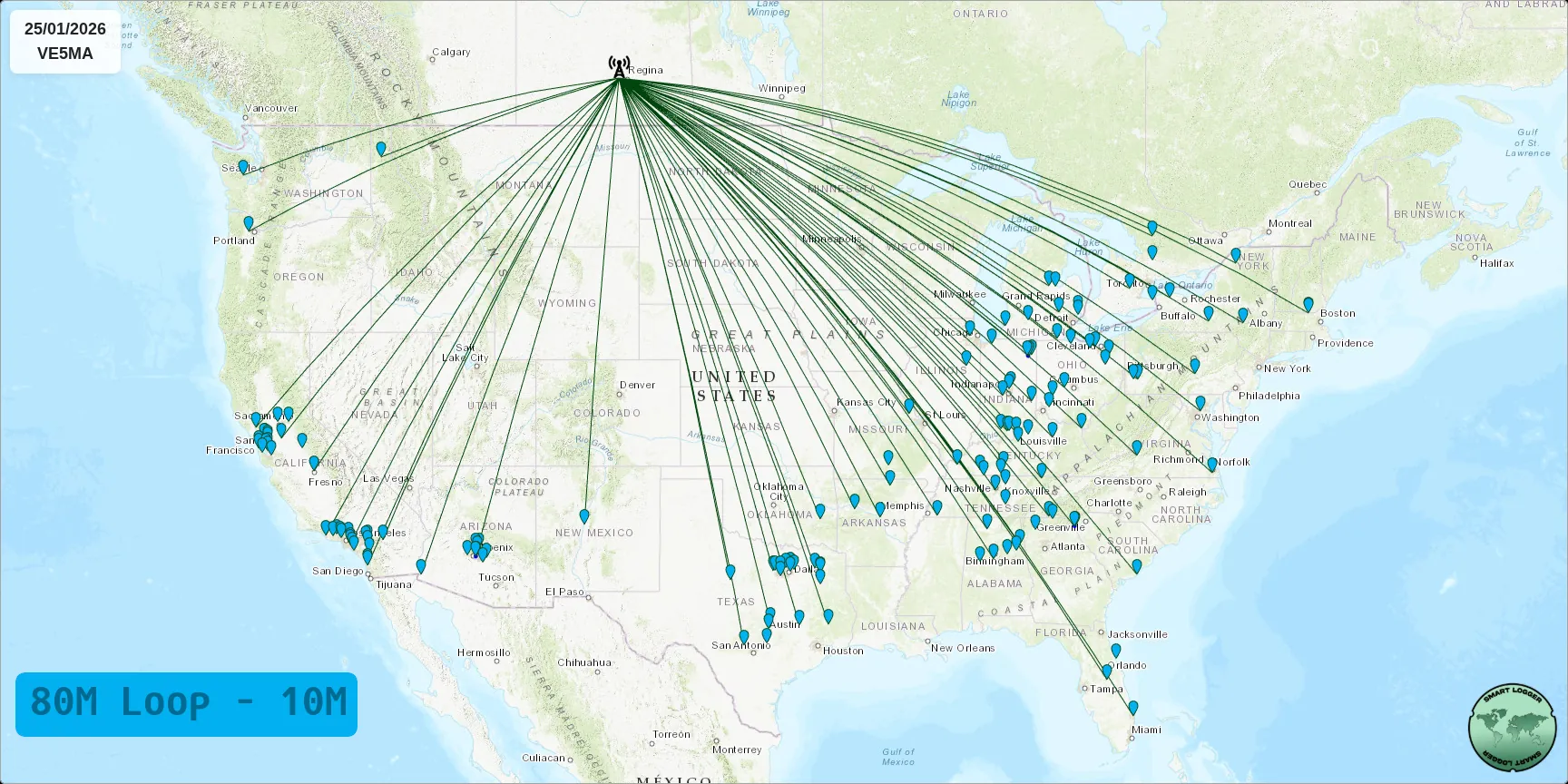Image resolution: width=1568 pixels, height=784 pixels.
Task: Click the VE5MA callsign date box
Action: pos(65,42)
